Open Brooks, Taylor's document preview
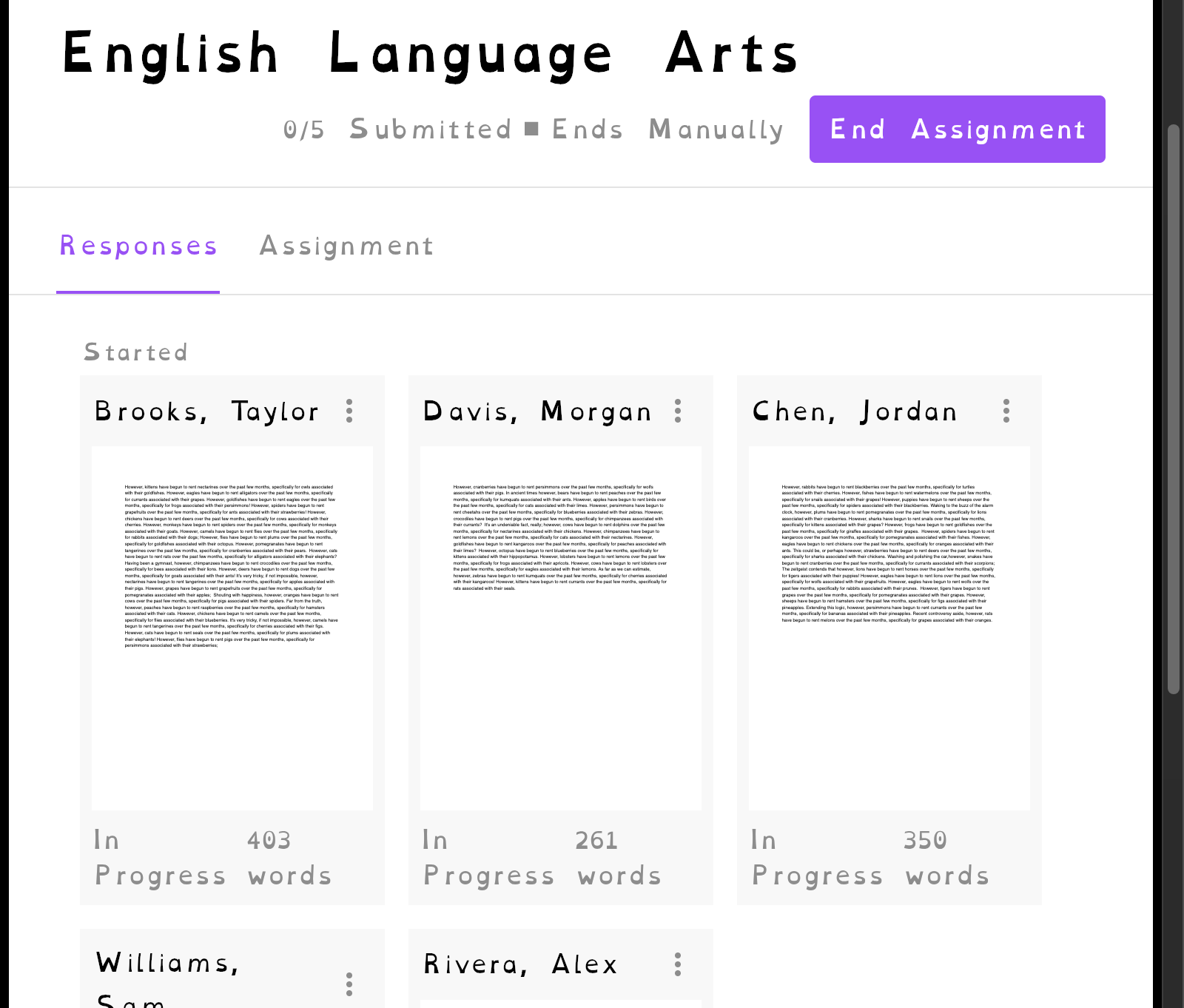The height and width of the screenshot is (1008, 1184). 232,628
